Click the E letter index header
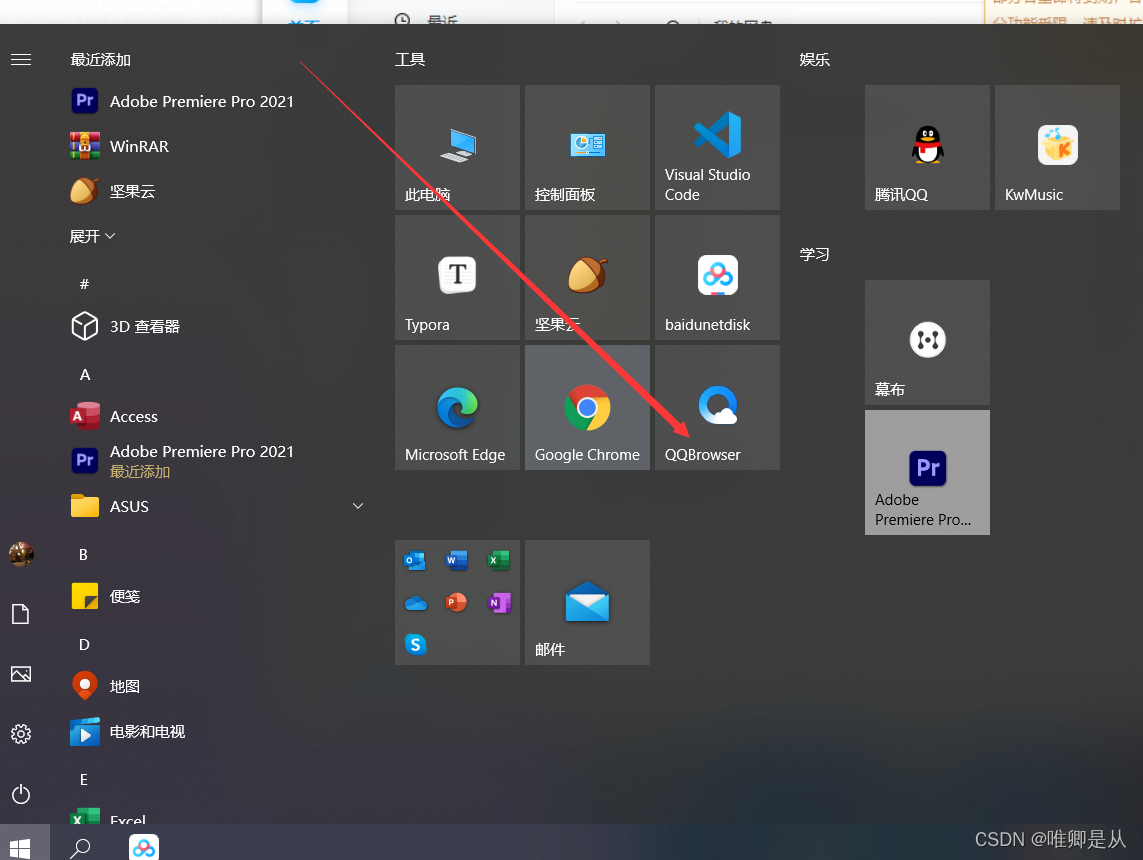This screenshot has height=860, width=1143. (x=84, y=779)
